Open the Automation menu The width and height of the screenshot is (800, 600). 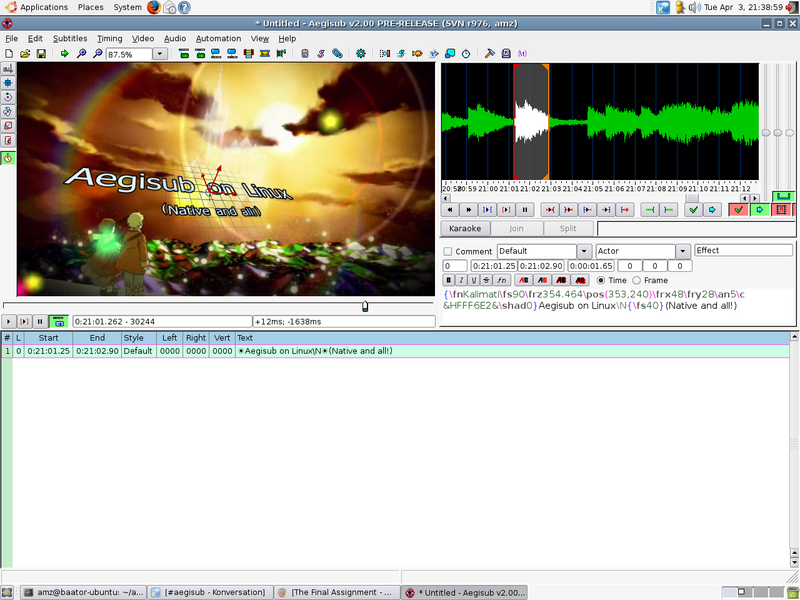tap(218, 38)
